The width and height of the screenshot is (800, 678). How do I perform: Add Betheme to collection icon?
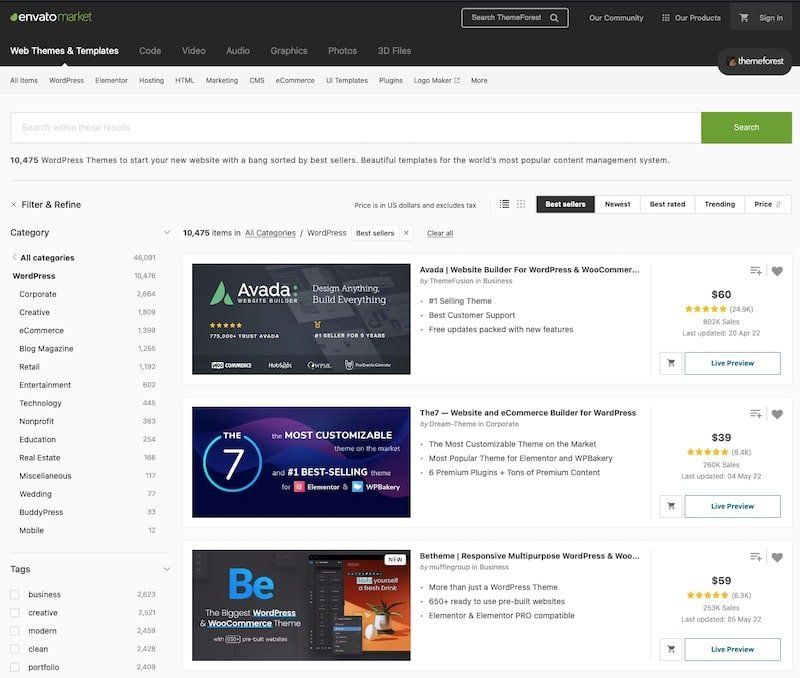coord(756,557)
